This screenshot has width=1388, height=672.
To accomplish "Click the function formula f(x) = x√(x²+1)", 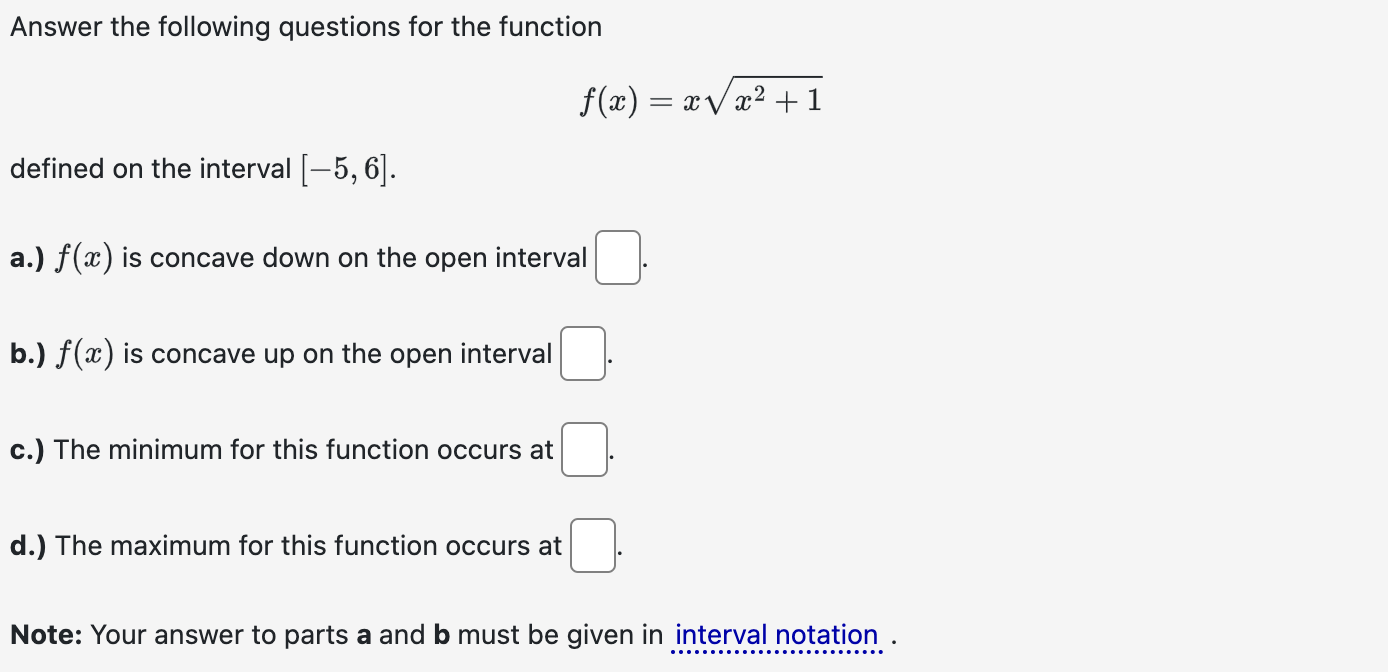I will pos(699,96).
